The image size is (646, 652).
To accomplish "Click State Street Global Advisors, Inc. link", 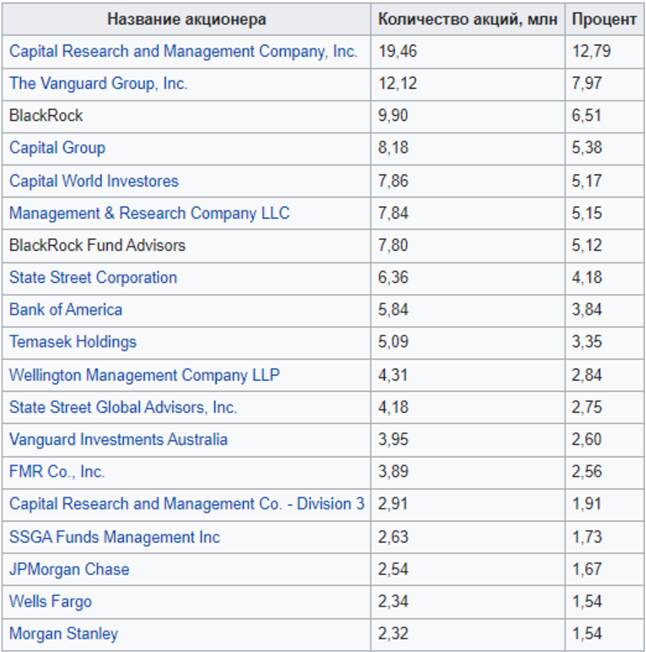I will click(x=123, y=407).
